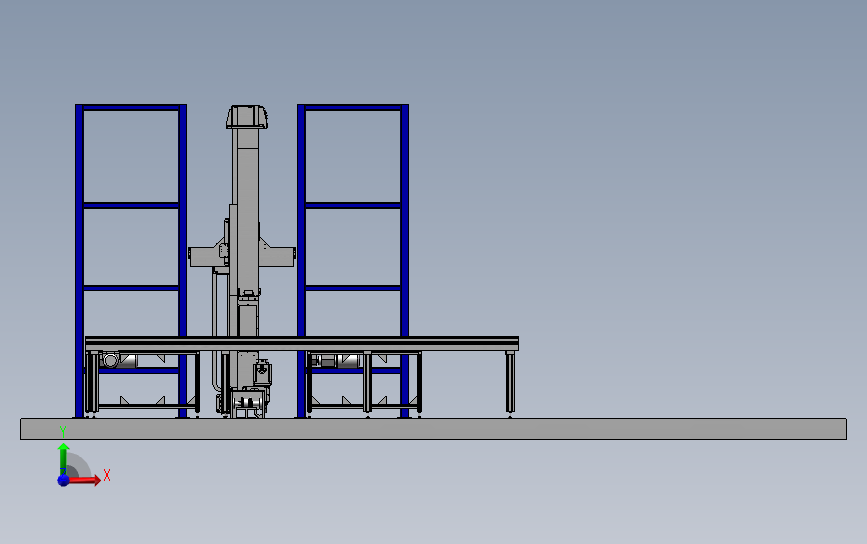Click the green Y axis arrow of triad

(x=63, y=458)
